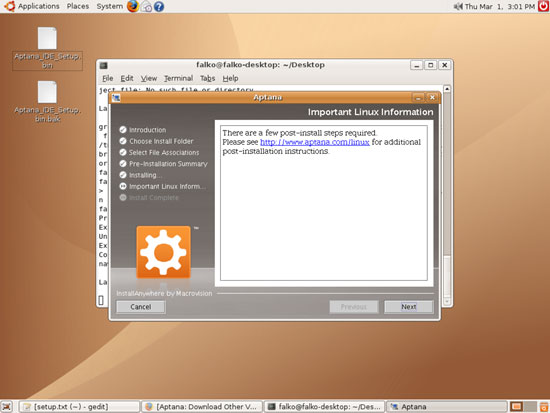Image resolution: width=550 pixels, height=413 pixels.
Task: Click the Select File Associations step icon
Action: 123,152
